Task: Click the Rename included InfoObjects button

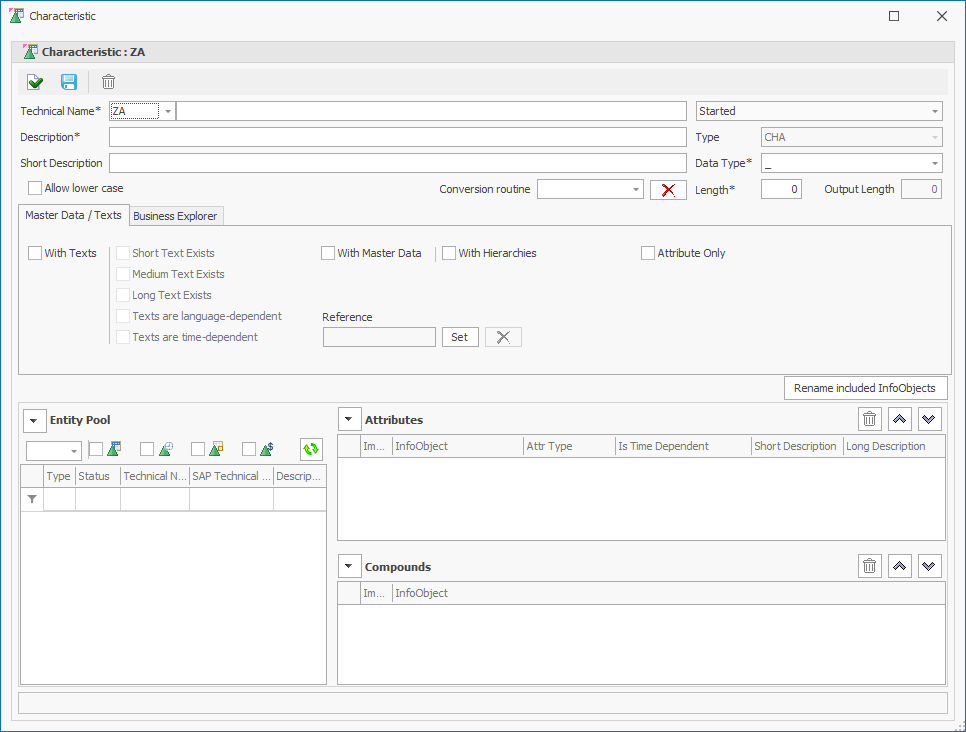Action: (865, 388)
